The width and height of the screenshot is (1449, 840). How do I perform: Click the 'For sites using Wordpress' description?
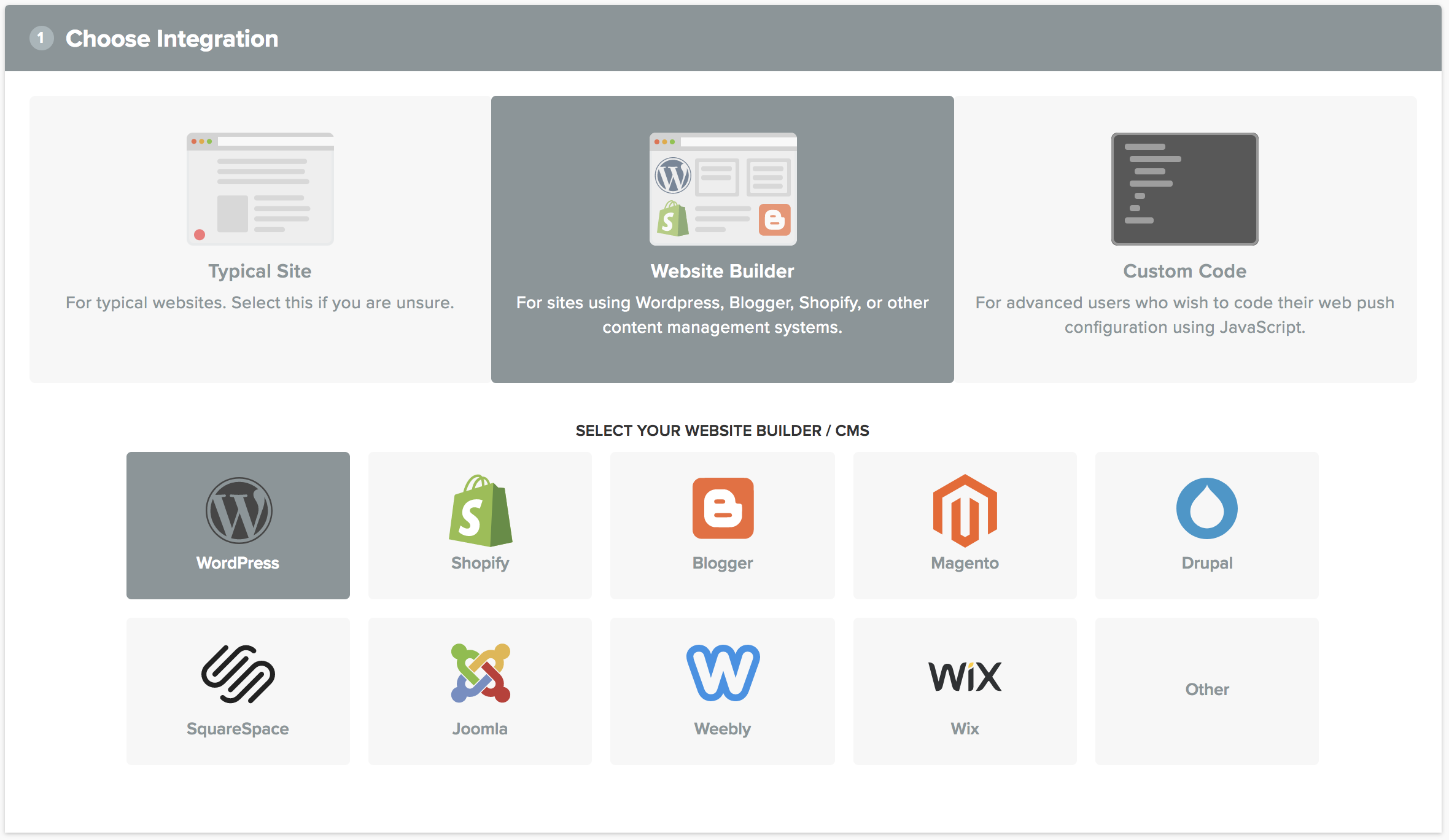[722, 315]
